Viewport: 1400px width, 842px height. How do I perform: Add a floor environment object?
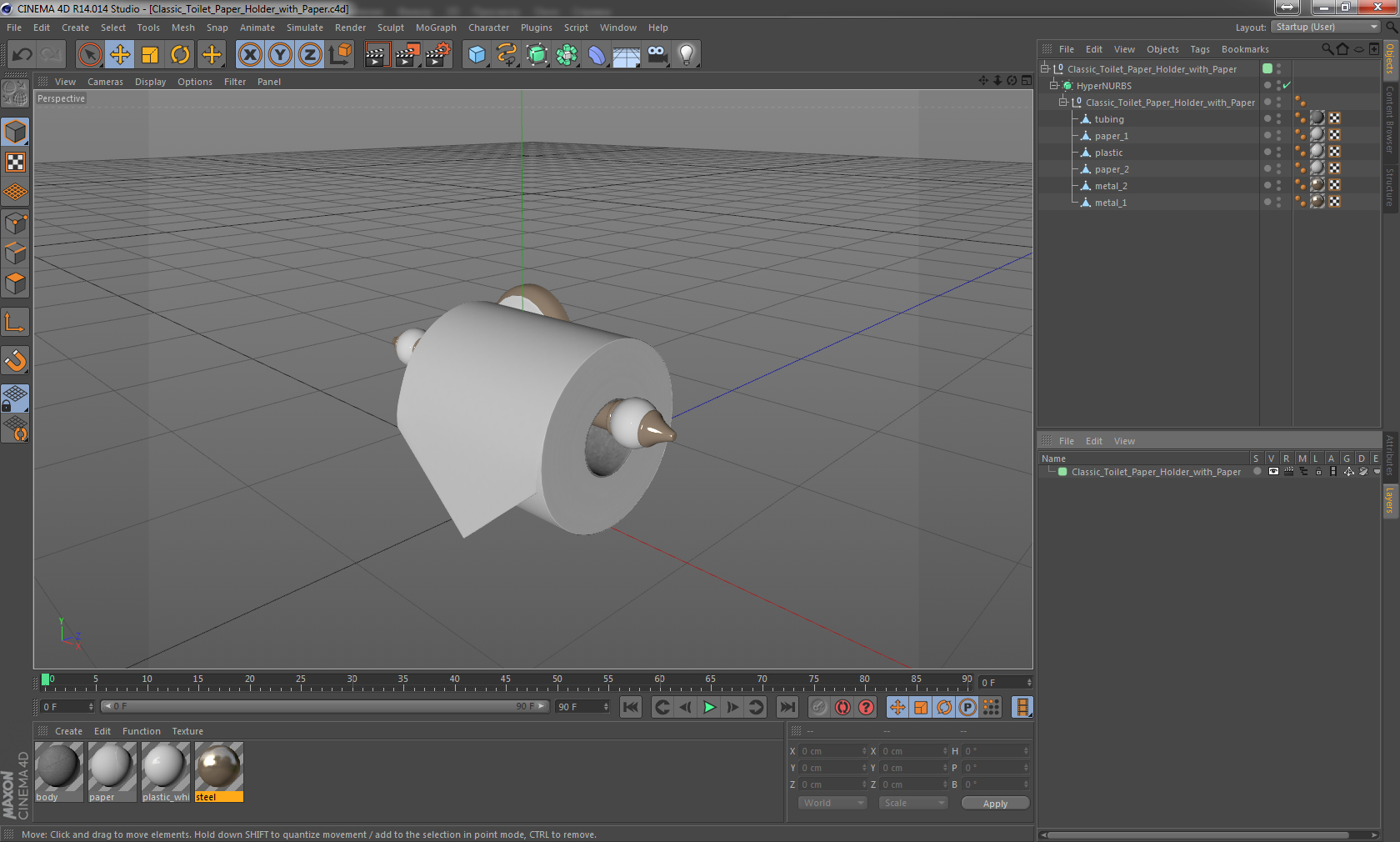coord(627,55)
